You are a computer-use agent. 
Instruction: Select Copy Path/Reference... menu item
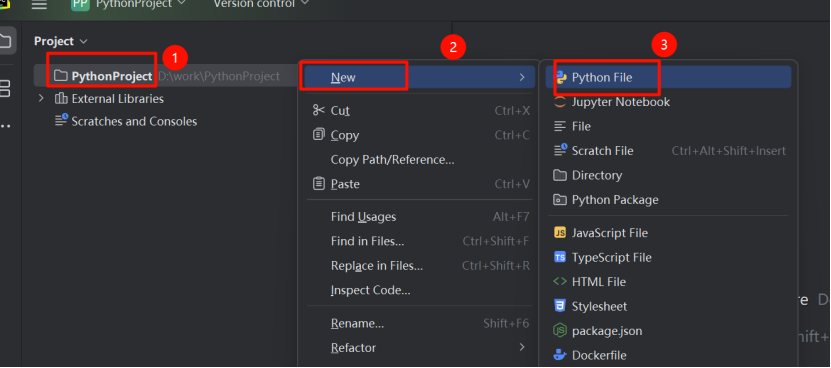420,160
